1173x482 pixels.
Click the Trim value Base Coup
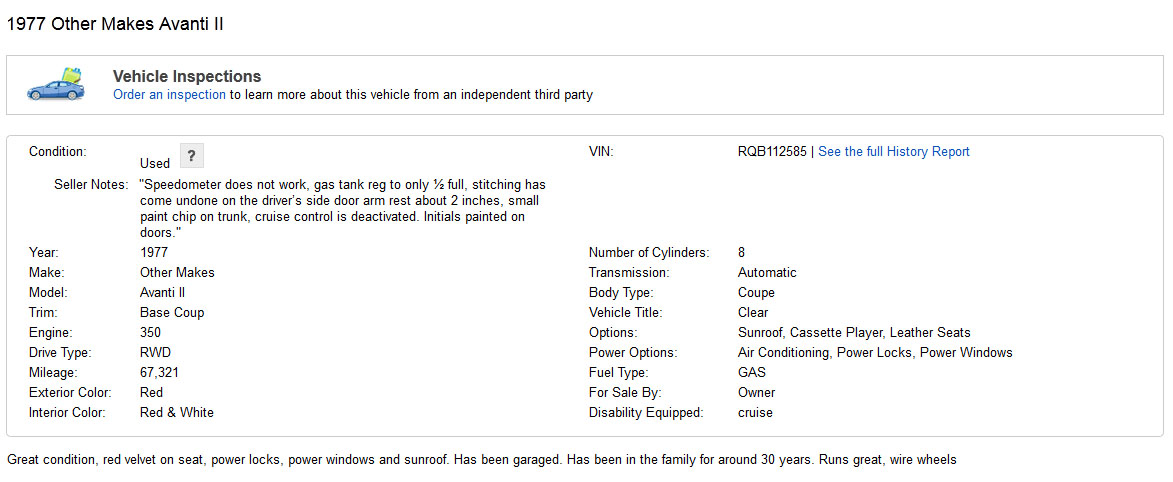coord(172,312)
